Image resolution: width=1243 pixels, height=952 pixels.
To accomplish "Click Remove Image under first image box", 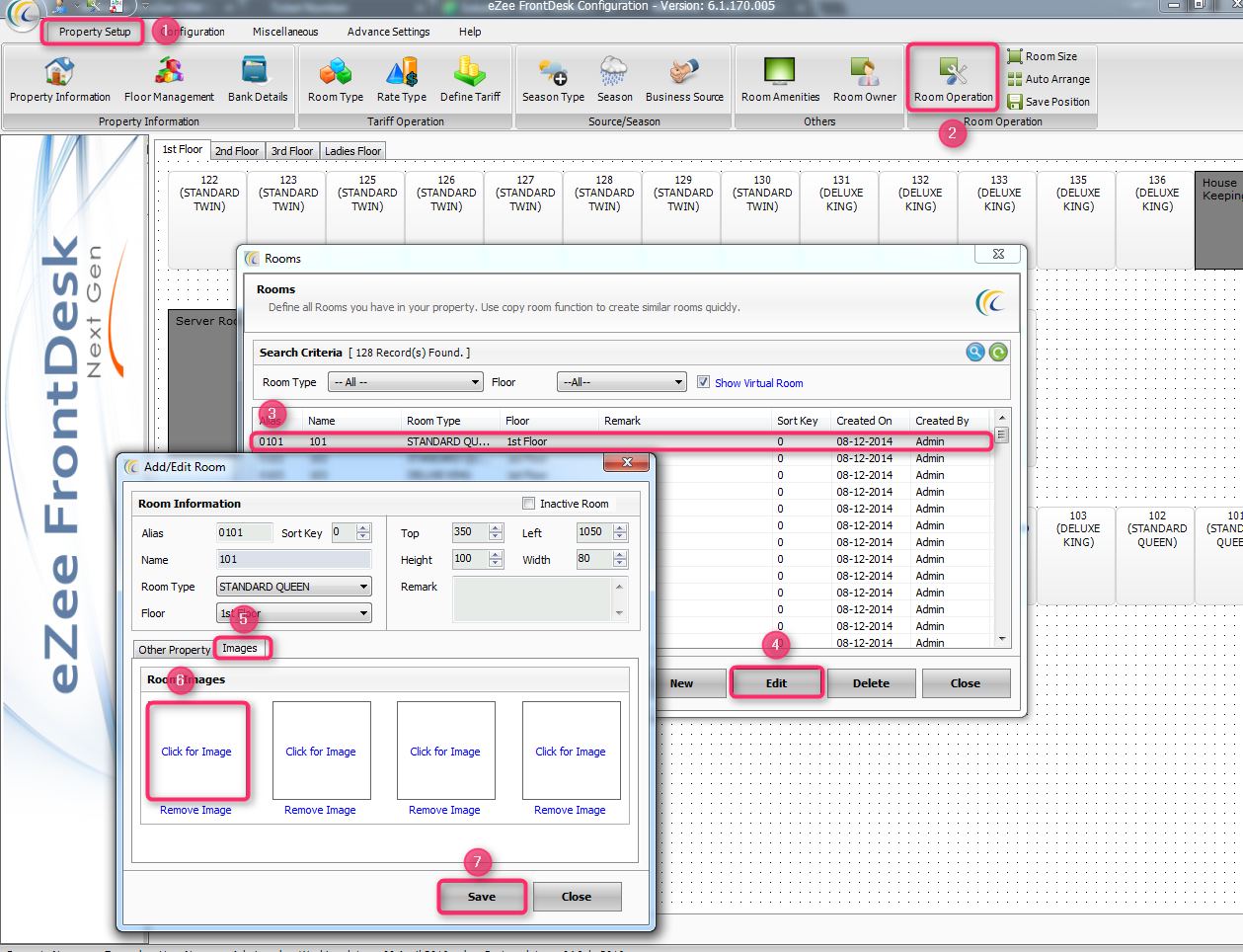I will 195,810.
